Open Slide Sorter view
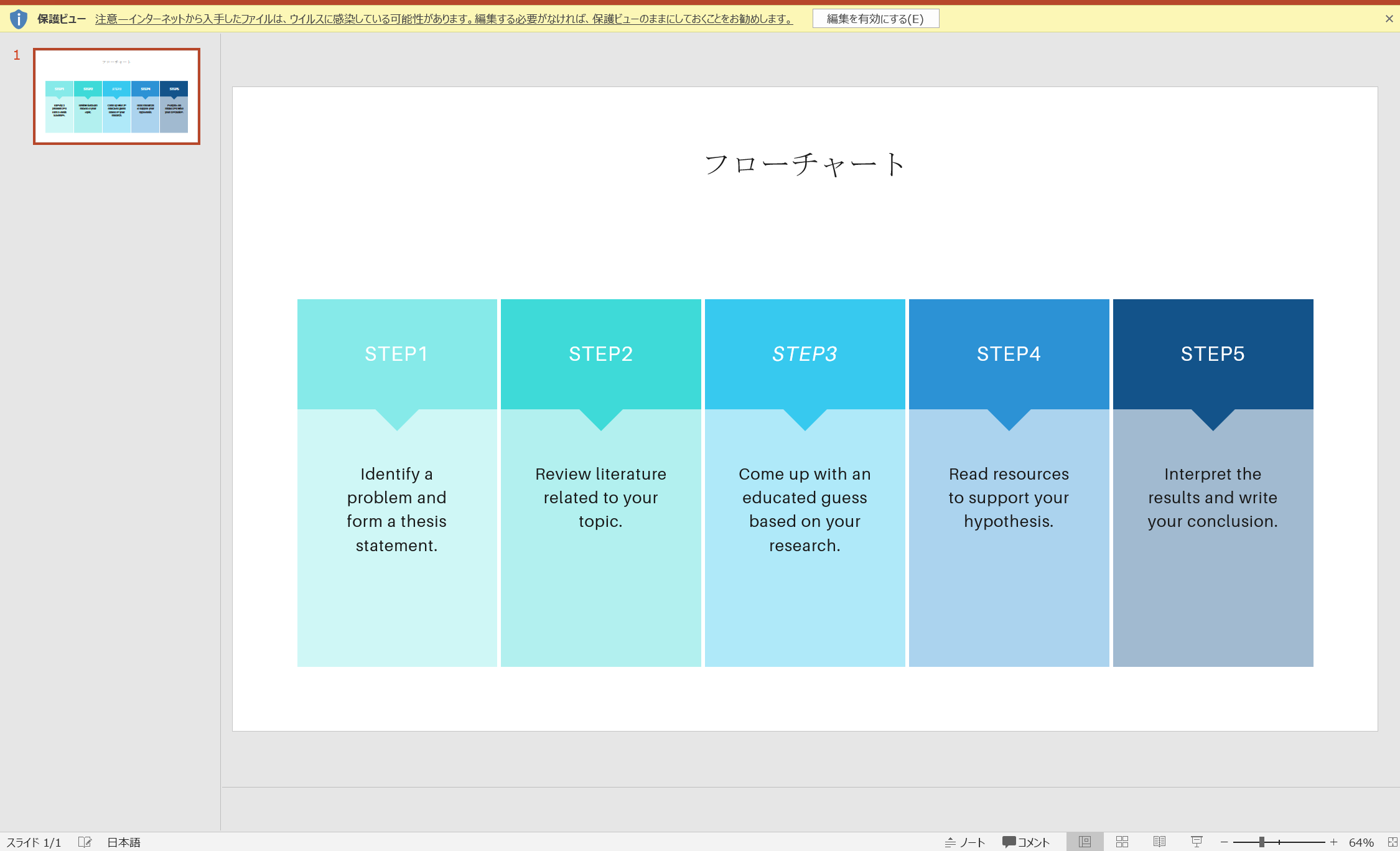 pyautogui.click(x=1121, y=842)
